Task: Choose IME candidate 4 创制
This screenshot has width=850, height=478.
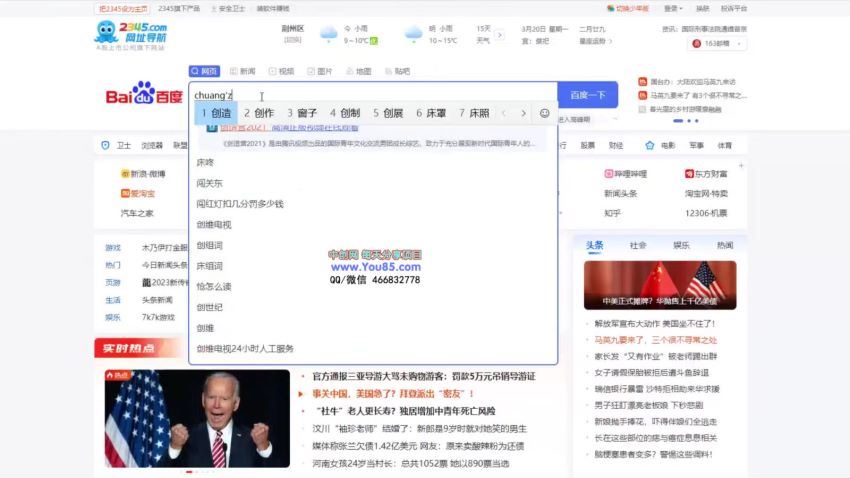Action: pos(345,113)
